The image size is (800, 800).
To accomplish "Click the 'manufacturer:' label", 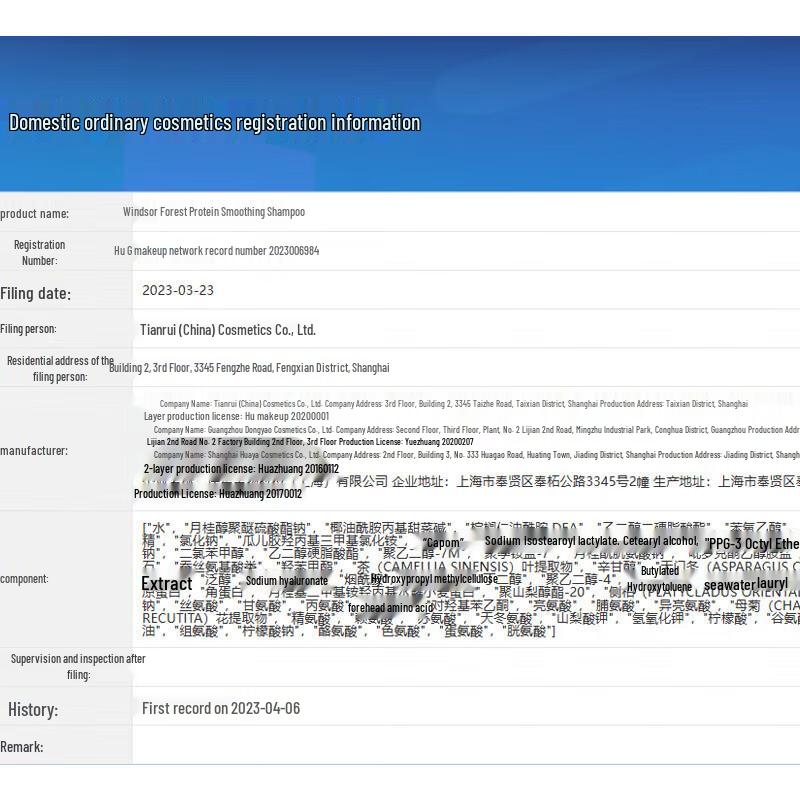I will (34, 451).
